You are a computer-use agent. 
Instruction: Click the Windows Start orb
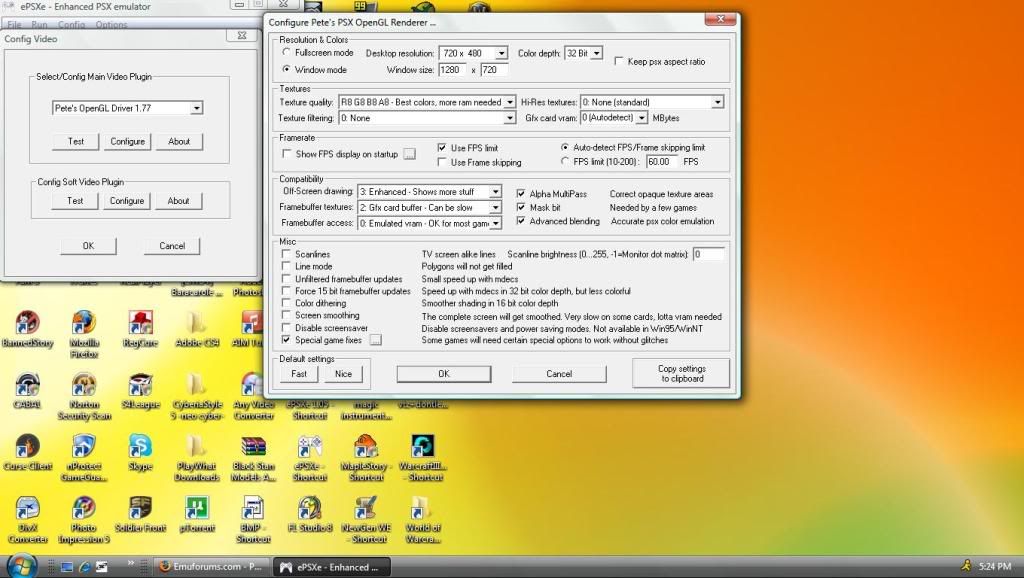click(22, 566)
